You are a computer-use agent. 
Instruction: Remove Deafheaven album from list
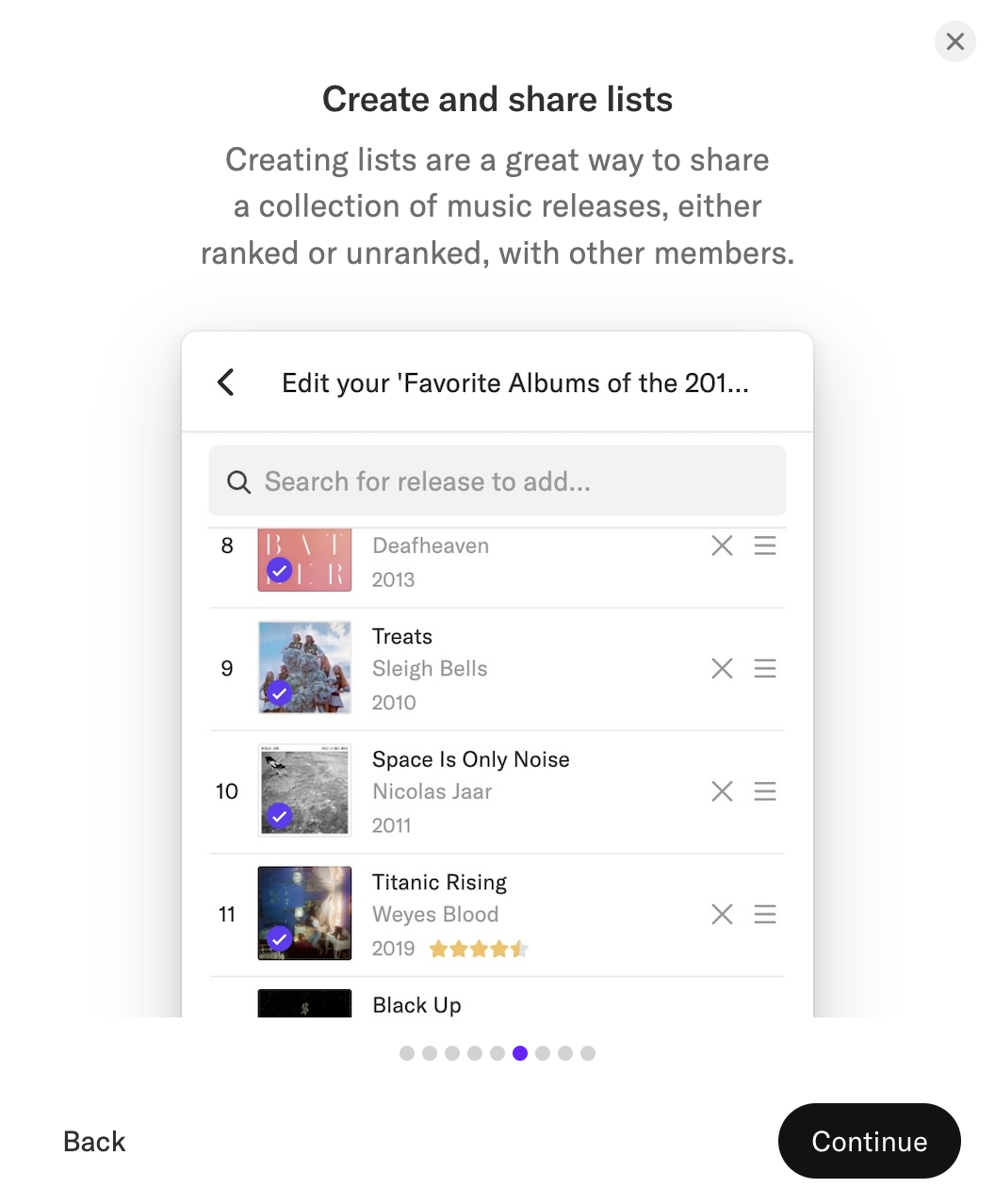coord(722,545)
